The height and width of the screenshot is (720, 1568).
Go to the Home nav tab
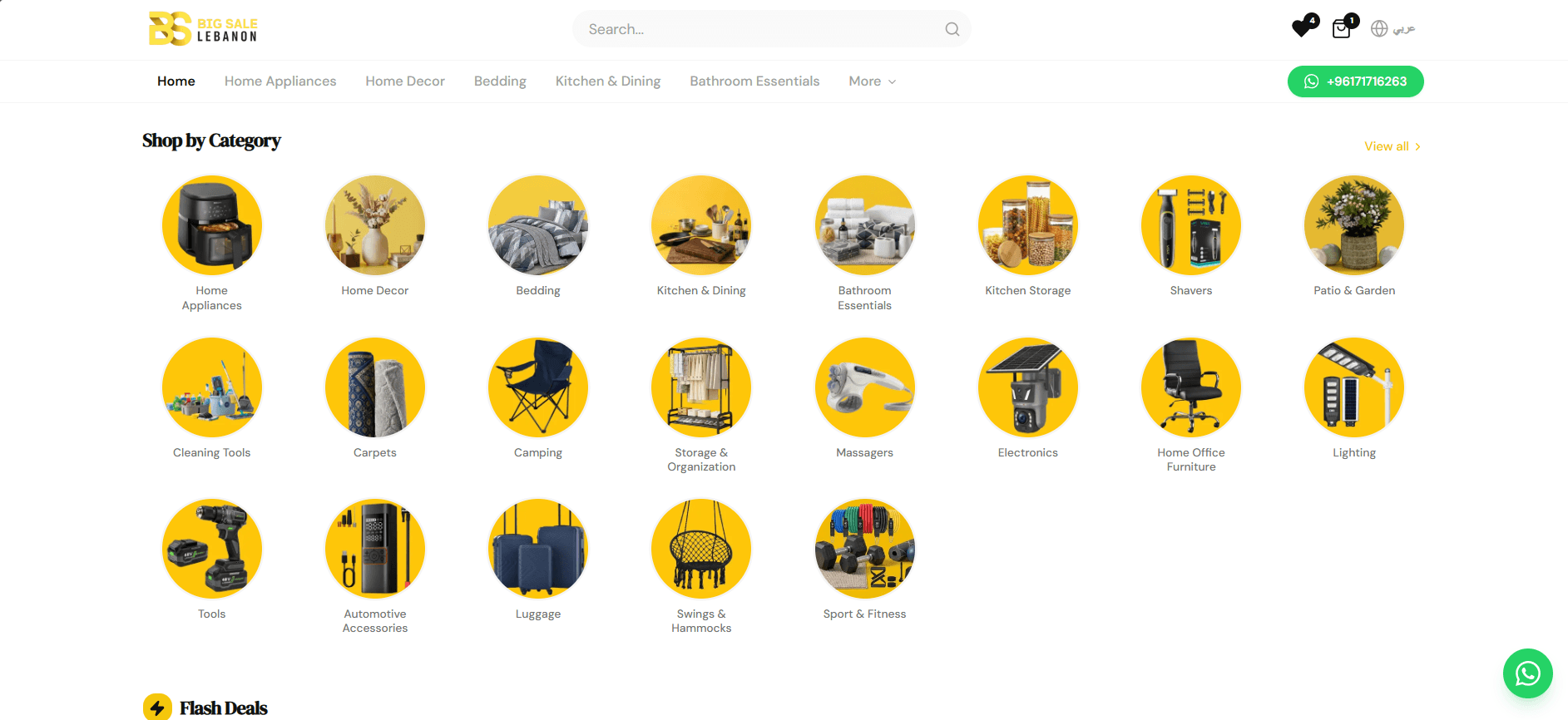[x=176, y=81]
